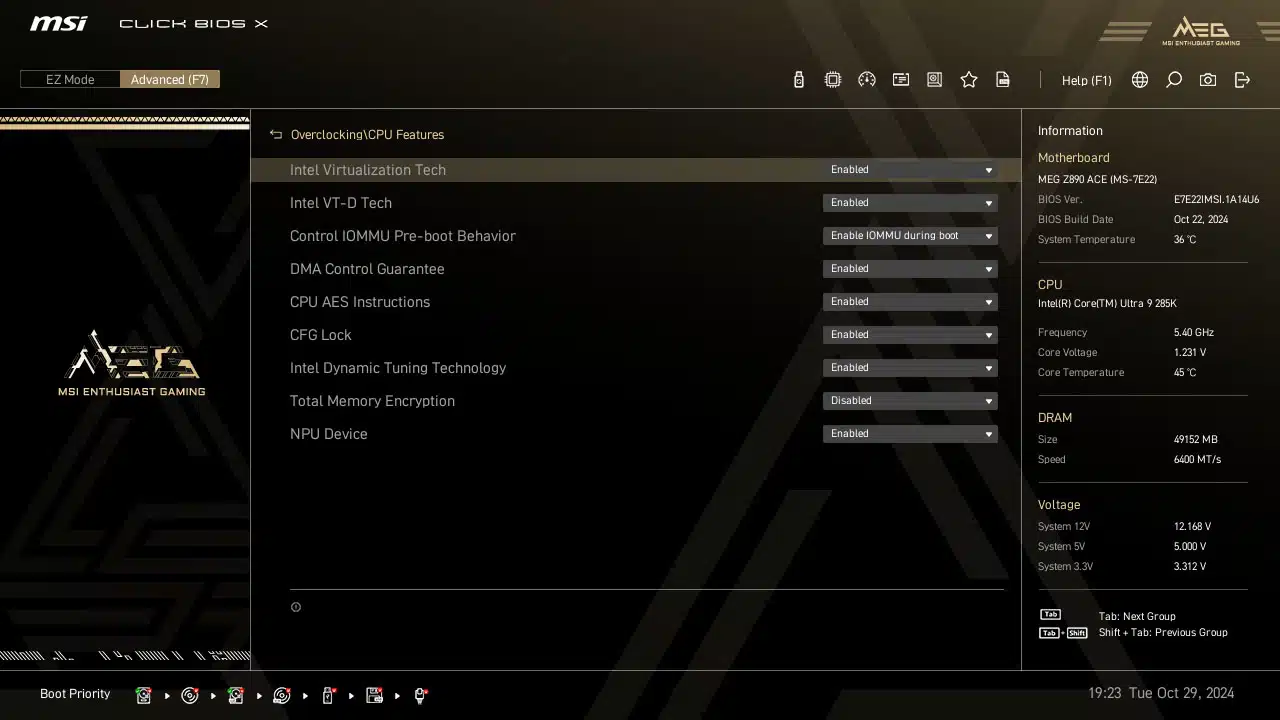Click DRAM size value 49152 MB
The width and height of the screenshot is (1280, 720).
pyautogui.click(x=1196, y=440)
